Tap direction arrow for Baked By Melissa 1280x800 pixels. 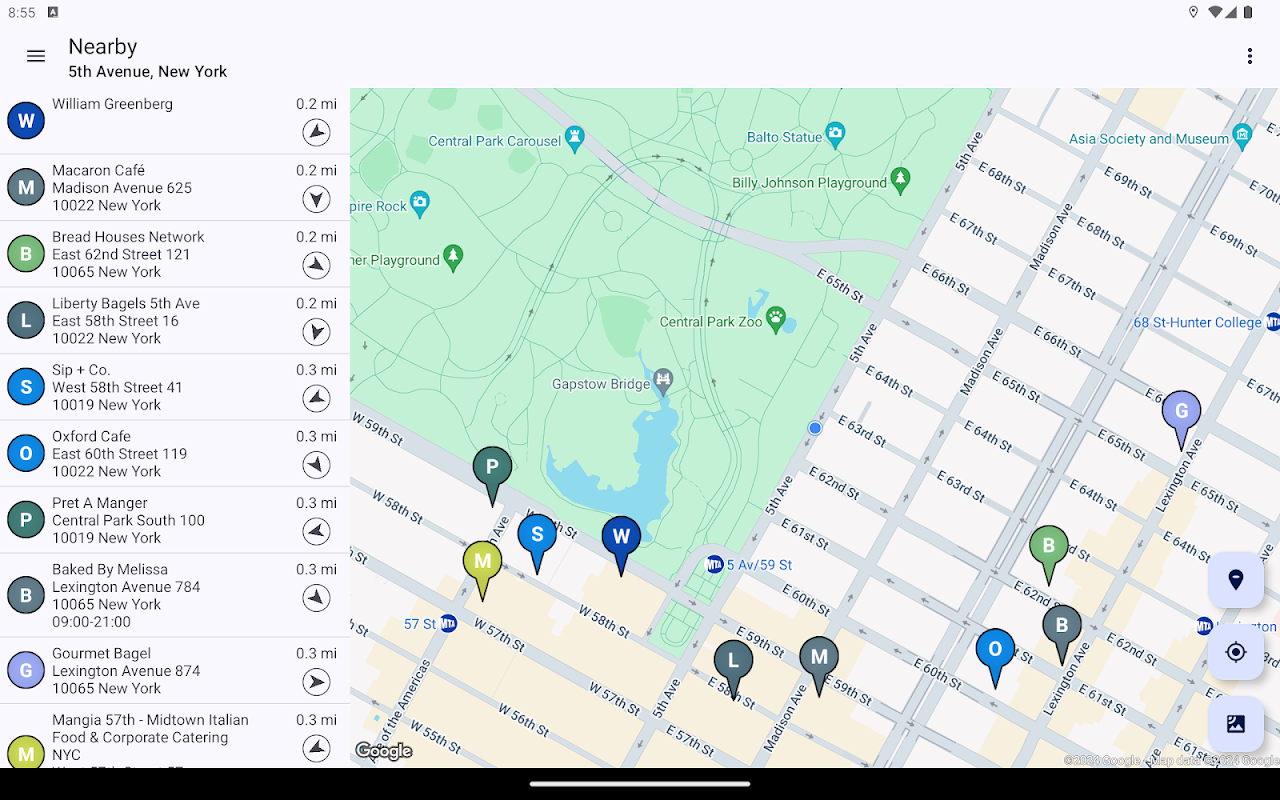[x=316, y=598]
